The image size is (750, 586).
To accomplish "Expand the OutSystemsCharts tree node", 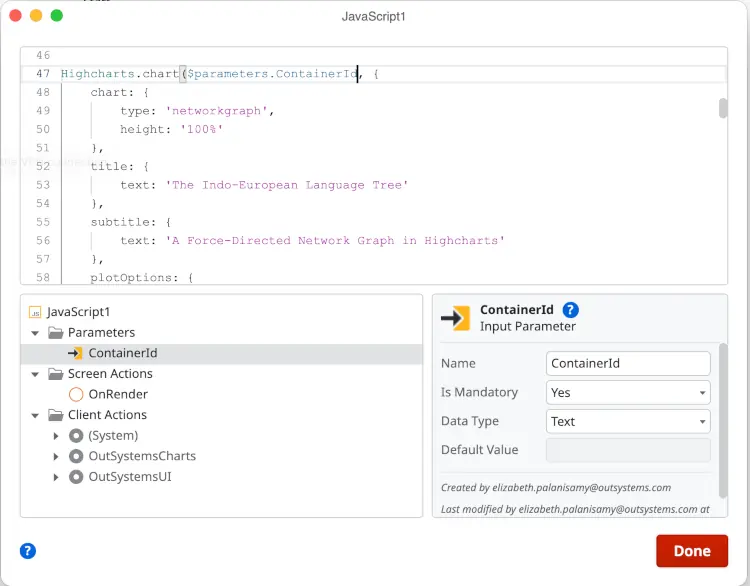I will tap(56, 456).
